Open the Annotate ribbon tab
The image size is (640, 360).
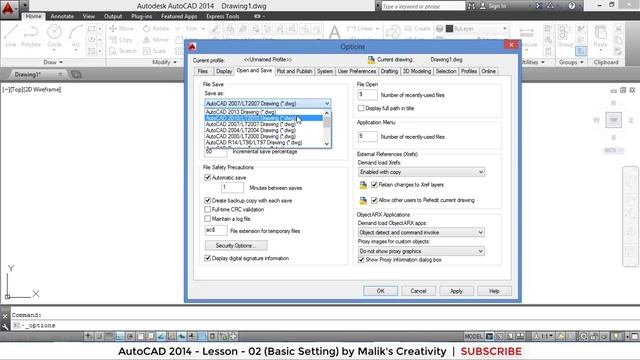coord(62,16)
